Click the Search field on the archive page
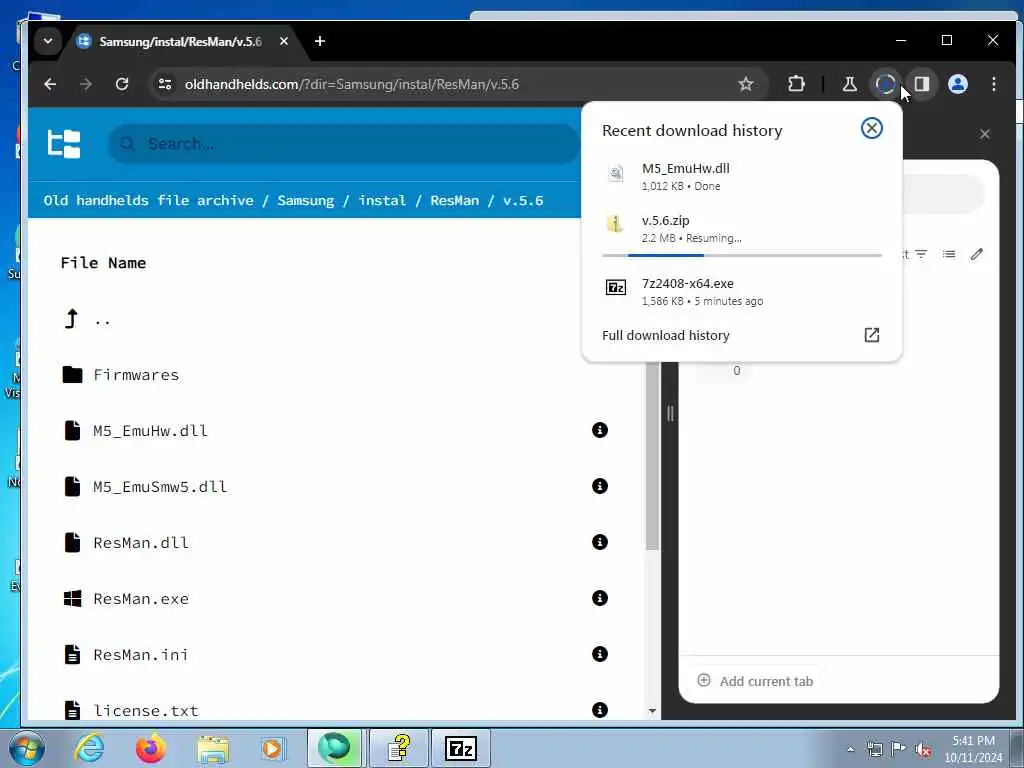The image size is (1024, 768). (343, 144)
